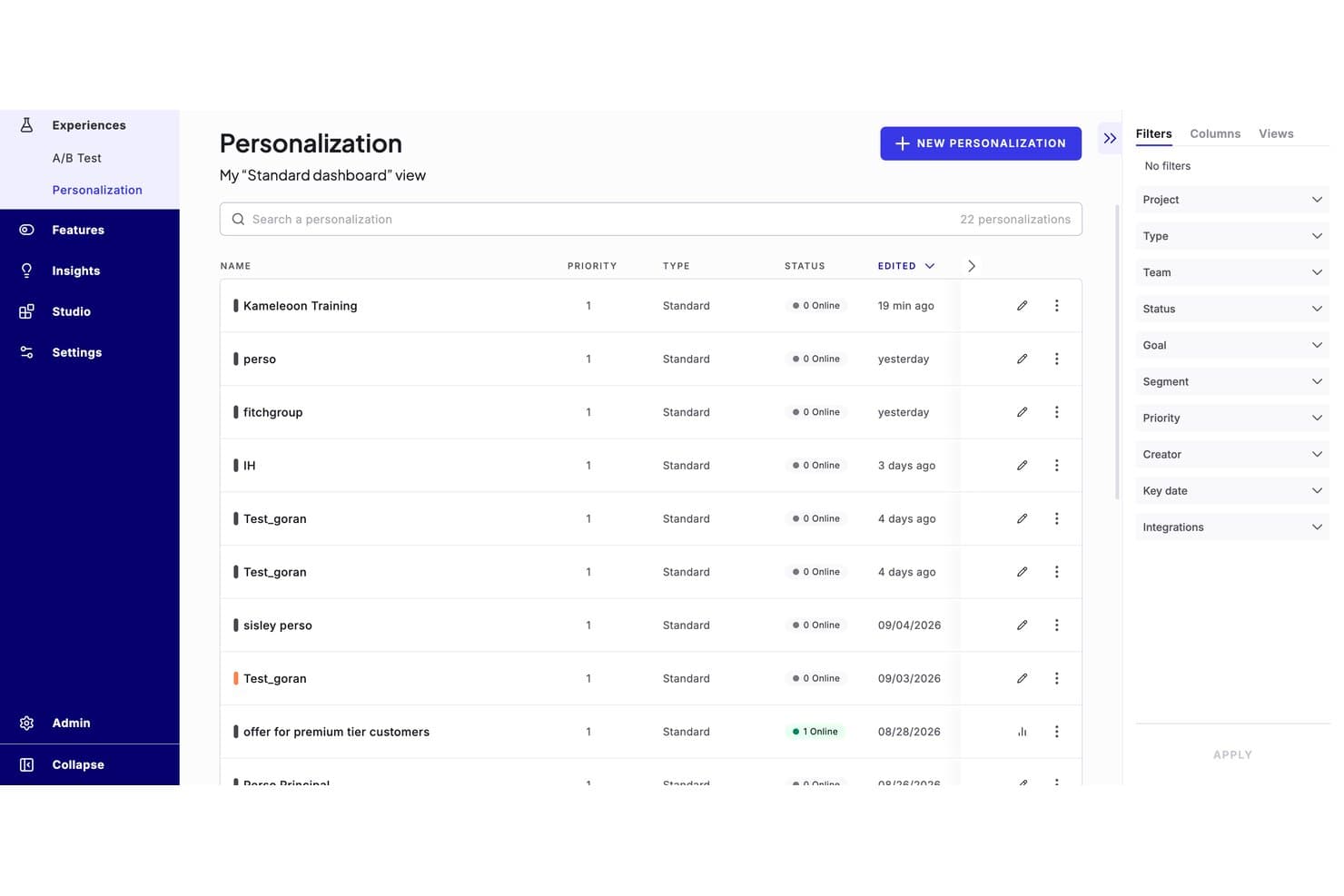The height and width of the screenshot is (896, 1344).
Task: Focus the Search a personalization field
Action: point(650,219)
